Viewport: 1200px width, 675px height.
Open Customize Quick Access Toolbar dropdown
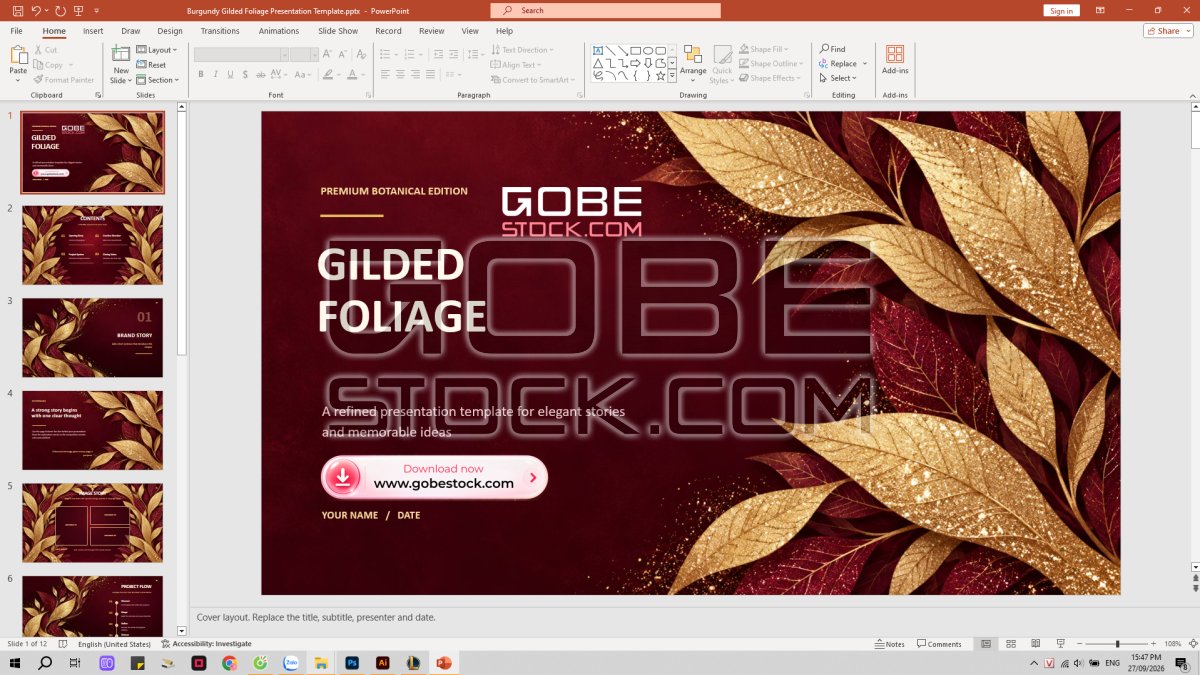98,10
